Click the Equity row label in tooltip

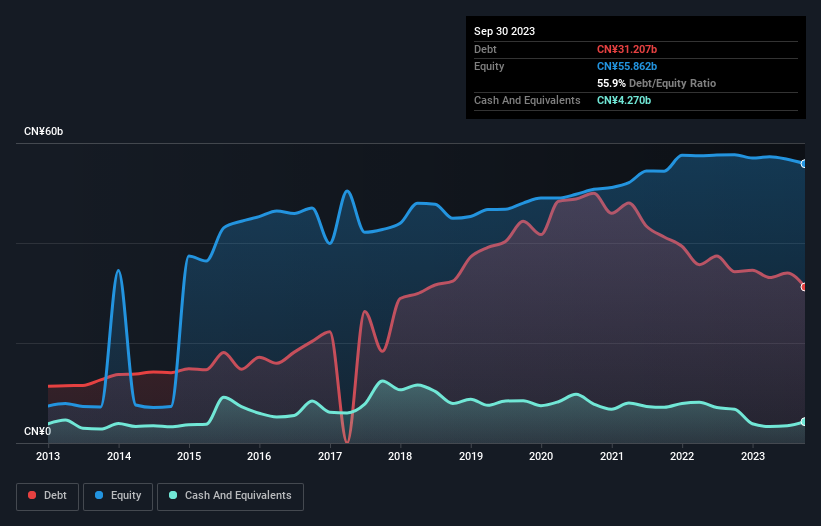point(489,66)
